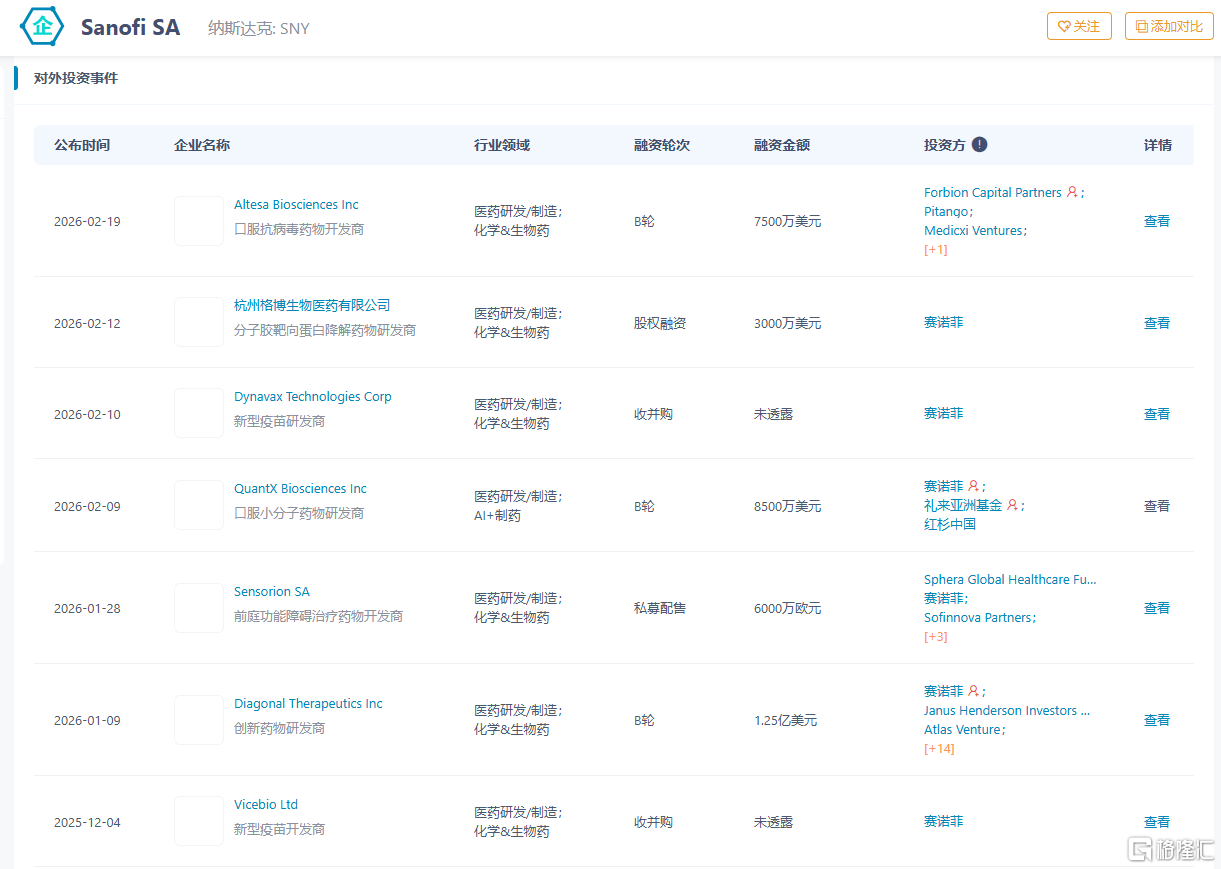Open 红杉中国 investor link

950,524
